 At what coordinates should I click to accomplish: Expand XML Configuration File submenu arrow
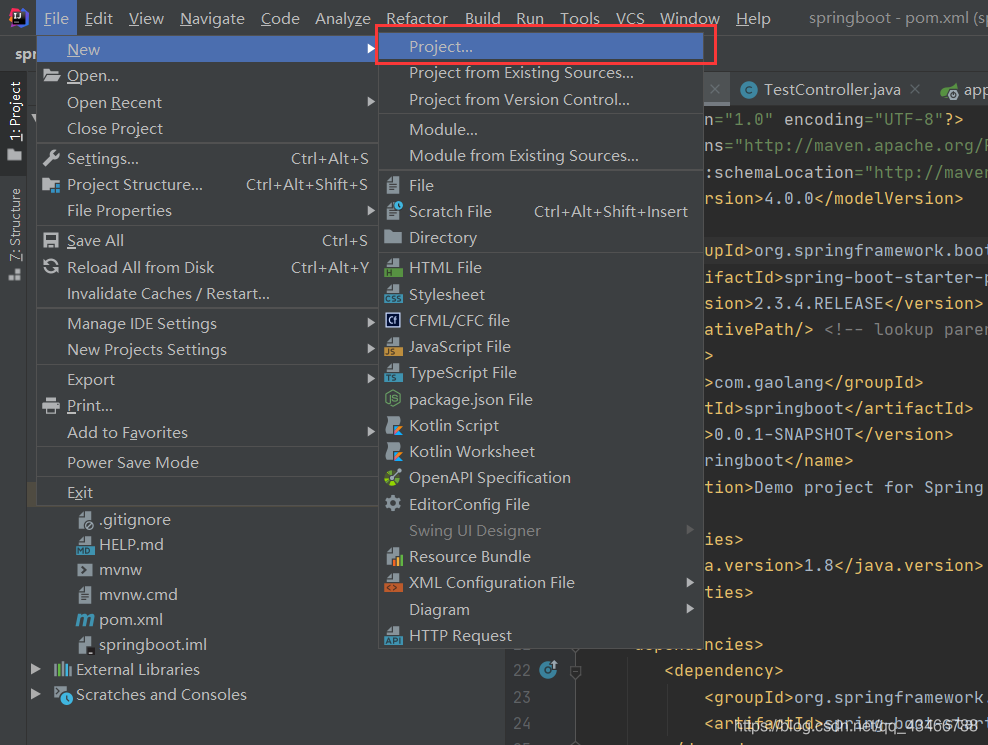[x=690, y=582]
